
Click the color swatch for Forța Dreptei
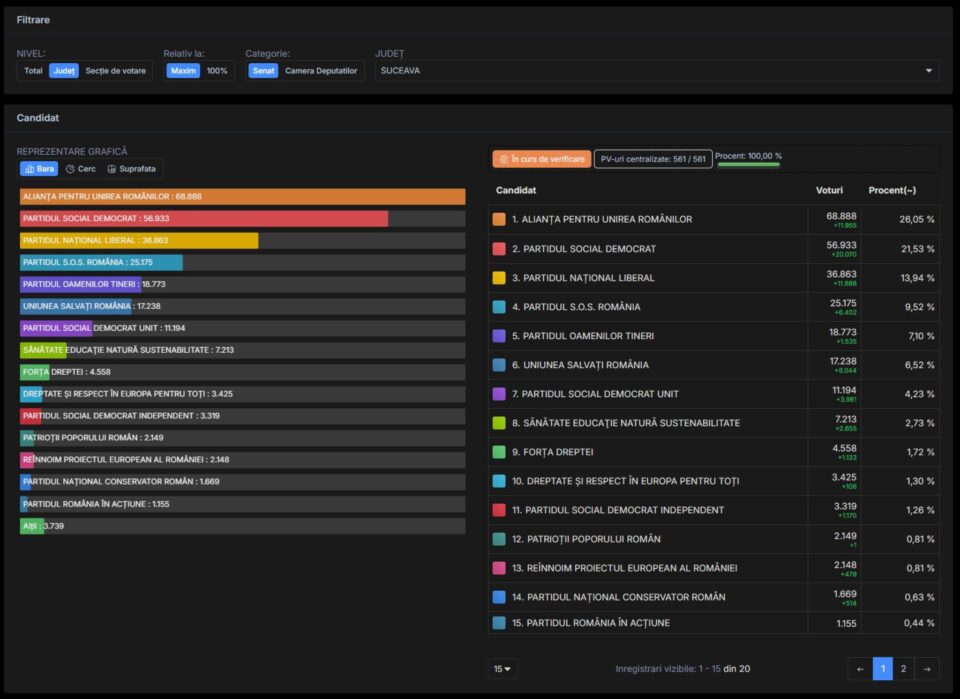coord(499,452)
